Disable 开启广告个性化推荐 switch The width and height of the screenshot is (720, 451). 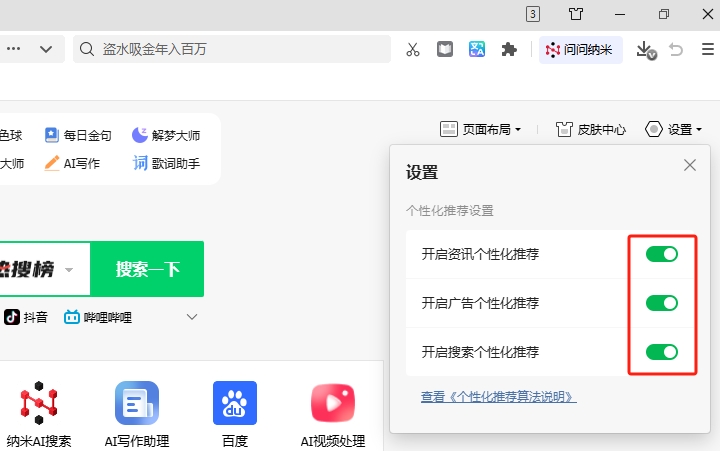point(661,303)
